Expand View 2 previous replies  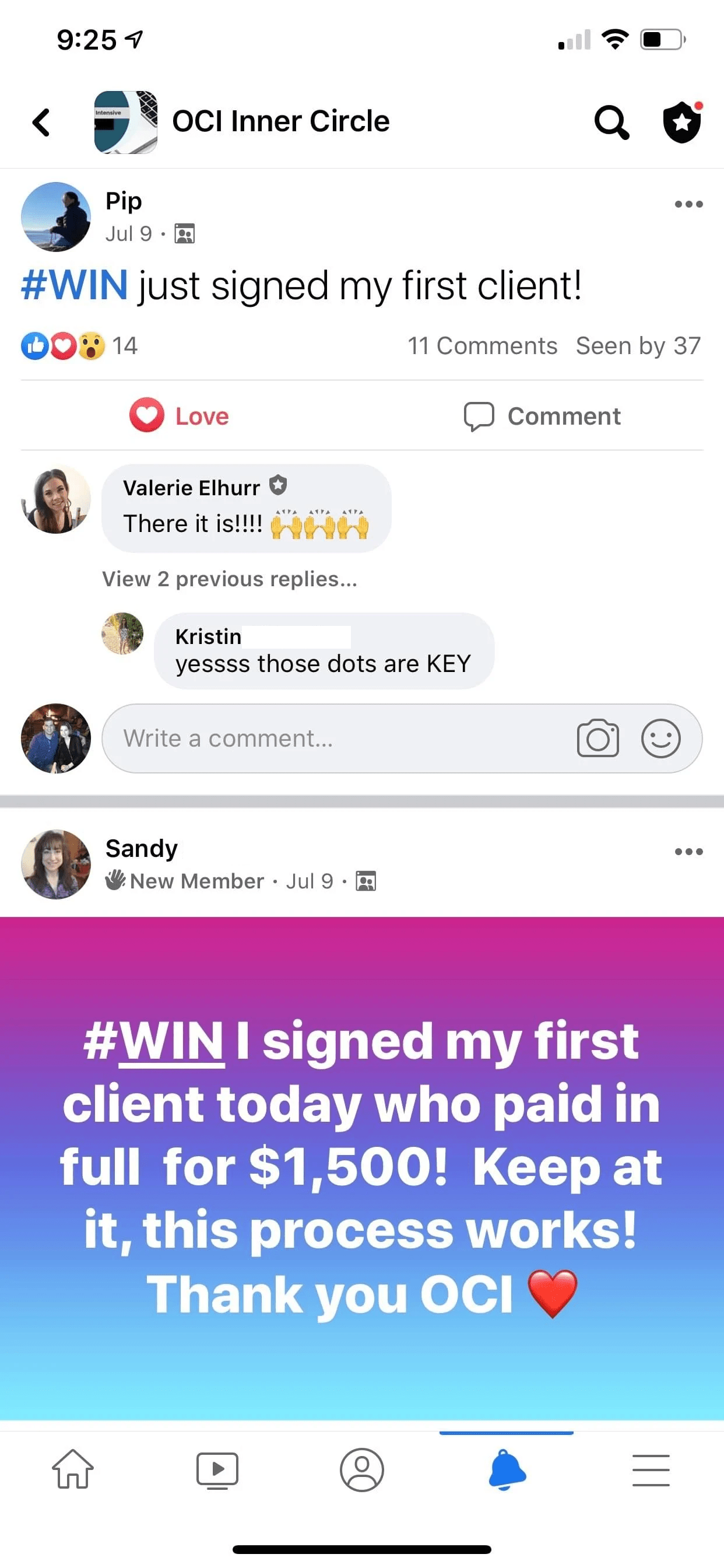pos(229,579)
